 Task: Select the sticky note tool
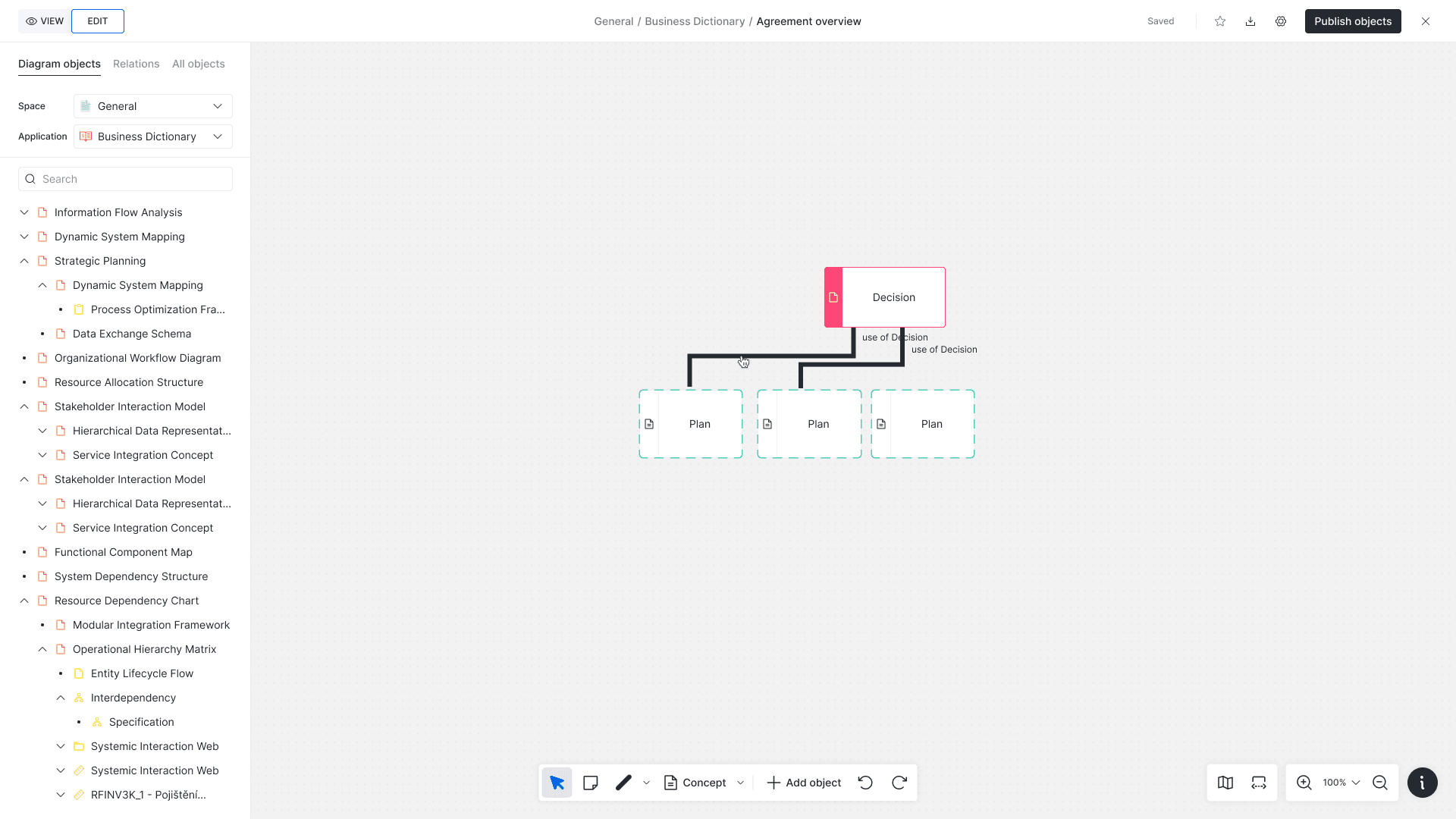[591, 783]
